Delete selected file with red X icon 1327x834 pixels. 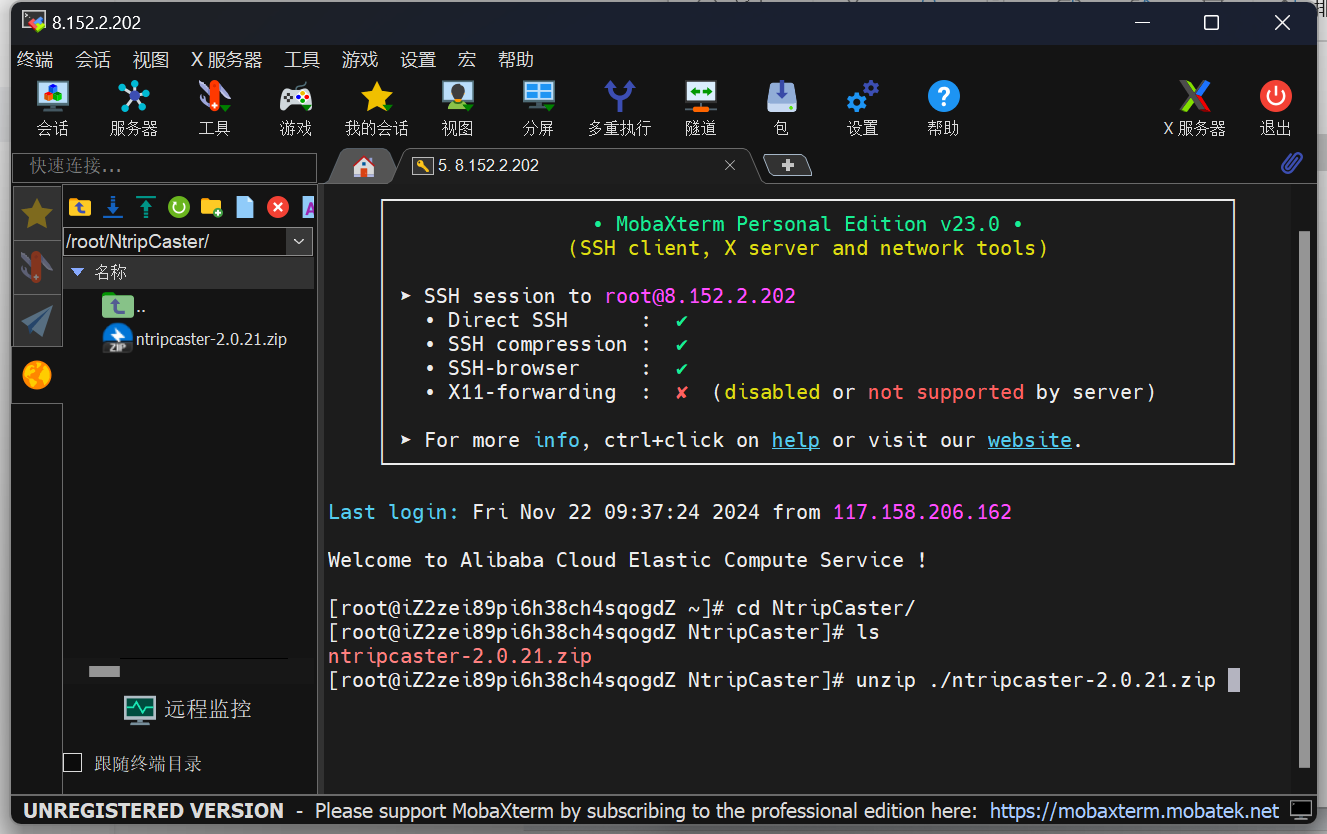point(278,207)
